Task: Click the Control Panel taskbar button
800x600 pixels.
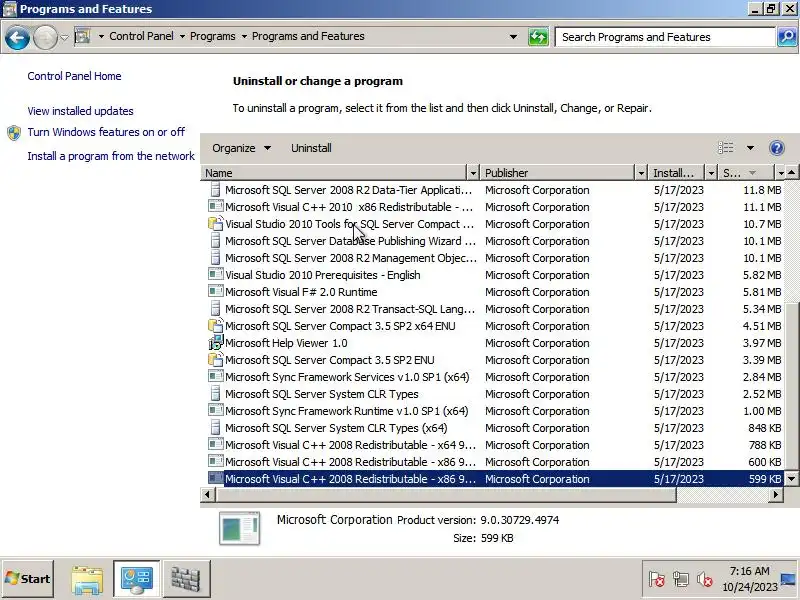Action: coord(136,579)
